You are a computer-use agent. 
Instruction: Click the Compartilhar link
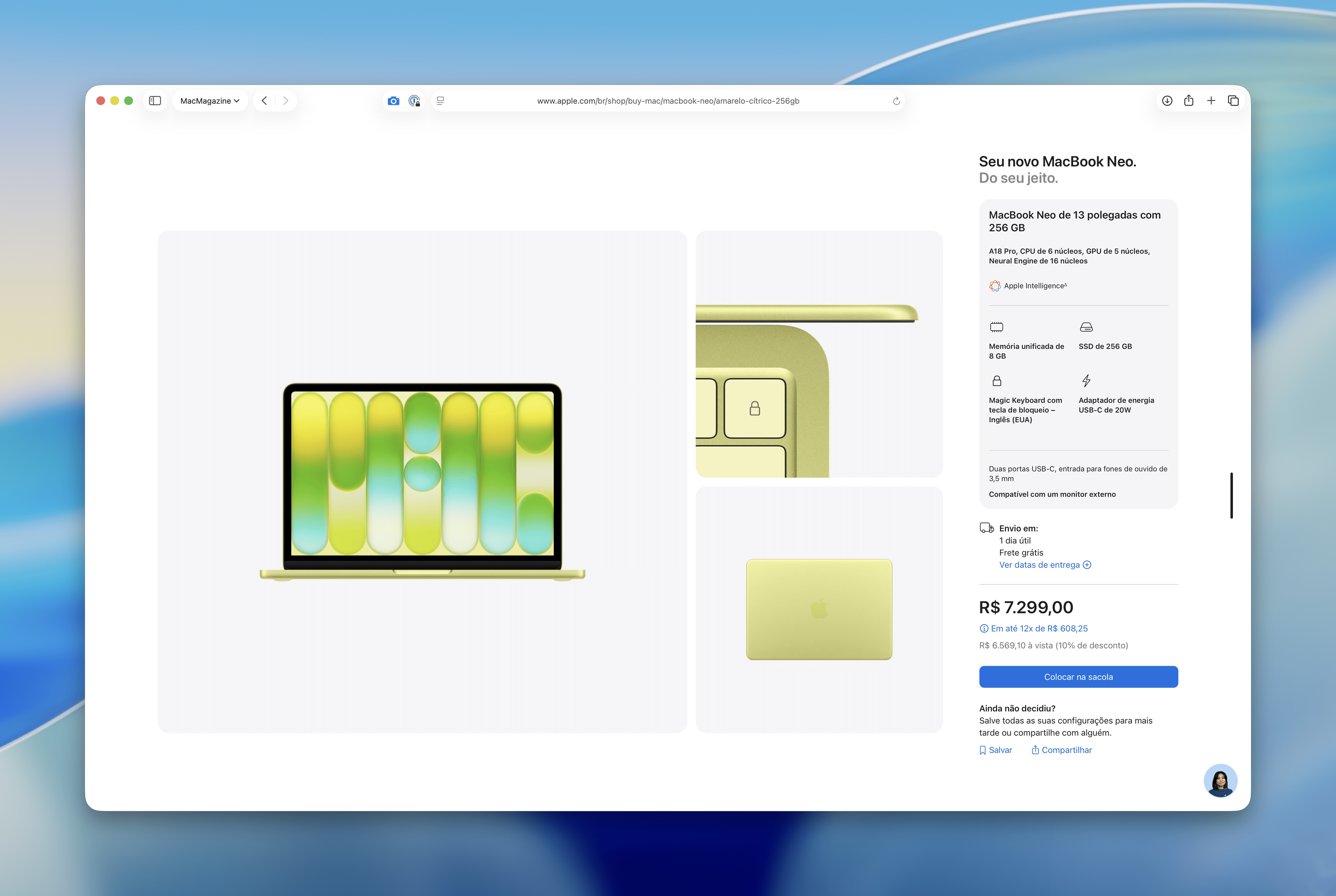pyautogui.click(x=1062, y=750)
